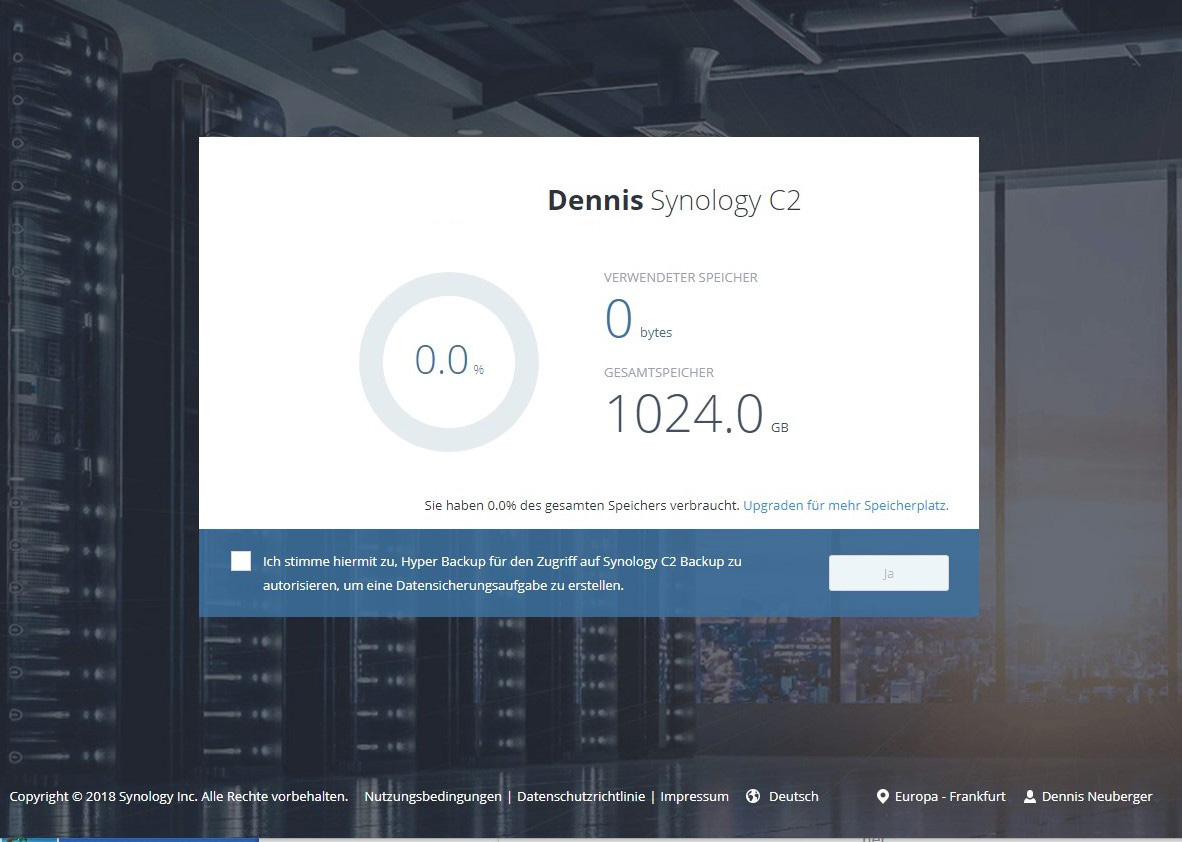Open the Upgraden für mehr Speicherplatz link
1182x842 pixels.
(x=846, y=505)
